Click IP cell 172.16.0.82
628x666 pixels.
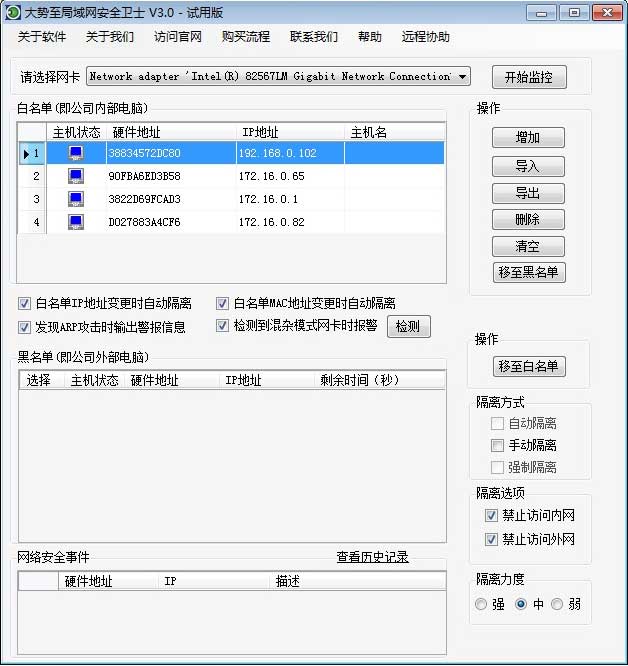290,222
